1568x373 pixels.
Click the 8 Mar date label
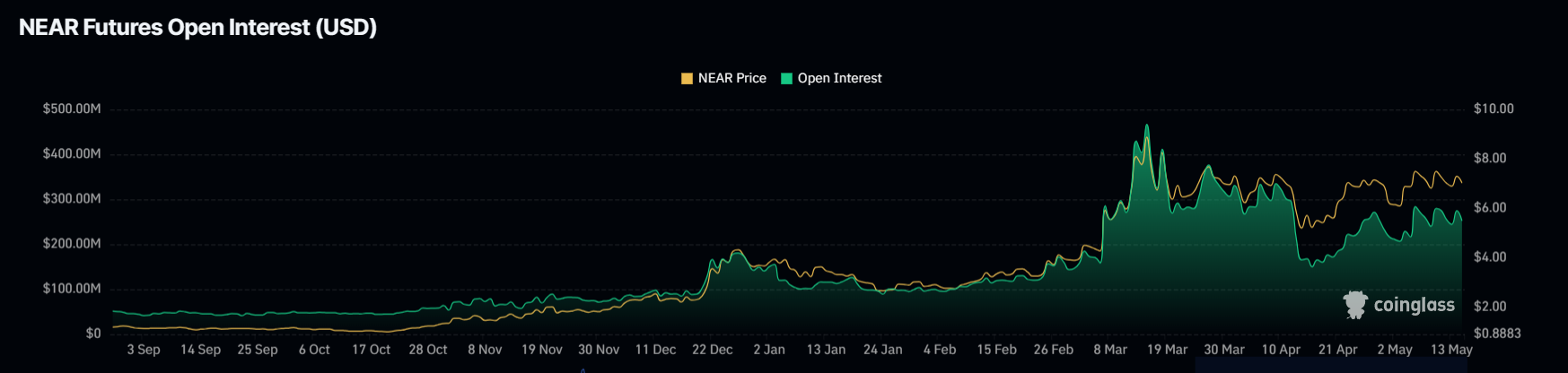[x=1110, y=350]
